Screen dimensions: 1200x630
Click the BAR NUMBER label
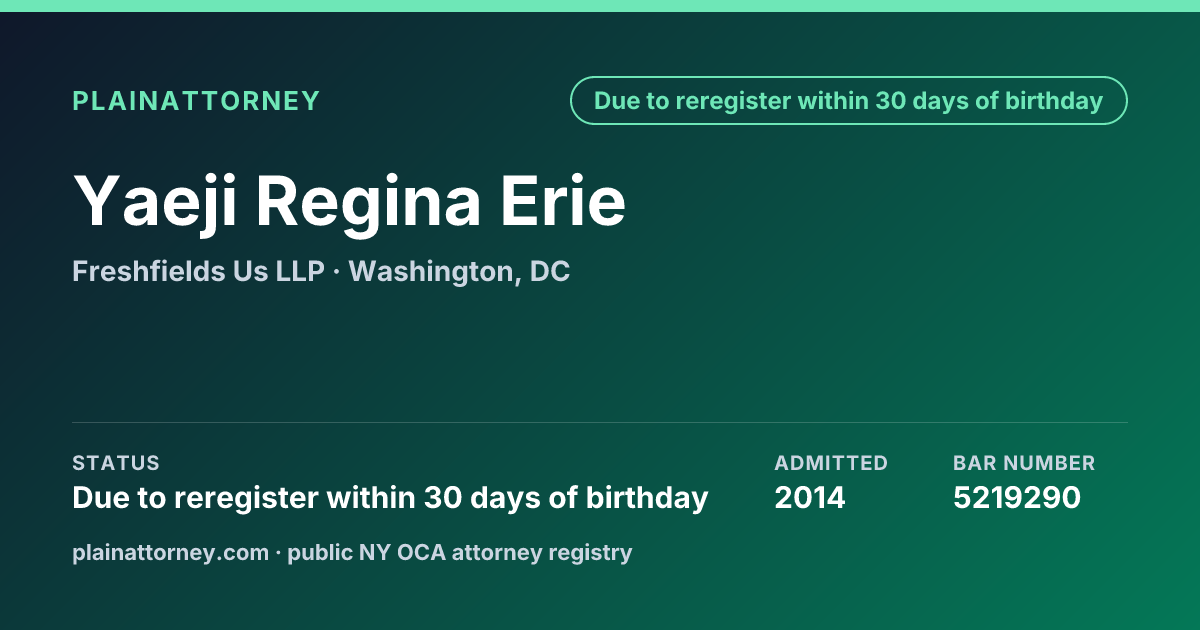(x=1024, y=463)
